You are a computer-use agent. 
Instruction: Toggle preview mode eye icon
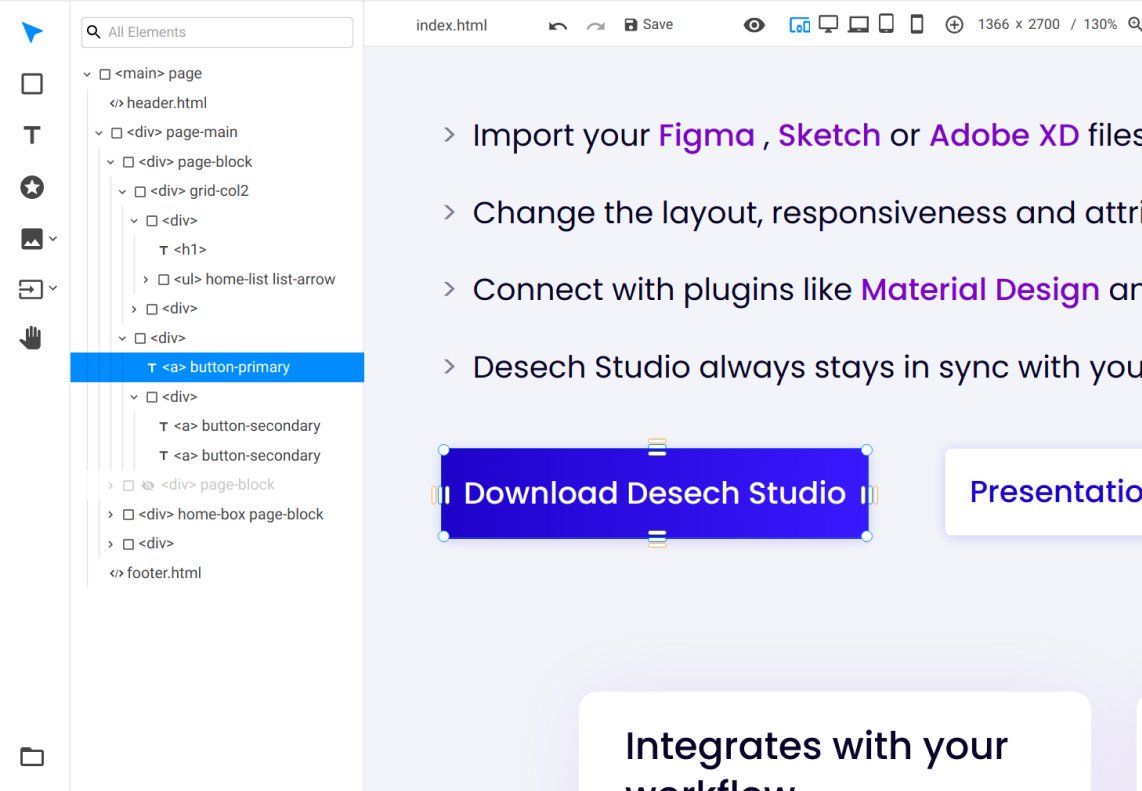[755, 25]
